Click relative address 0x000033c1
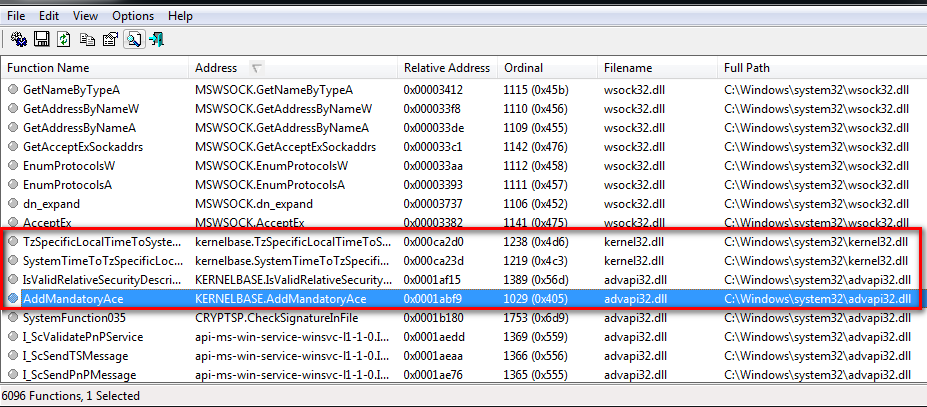The width and height of the screenshot is (927, 407). (x=433, y=147)
